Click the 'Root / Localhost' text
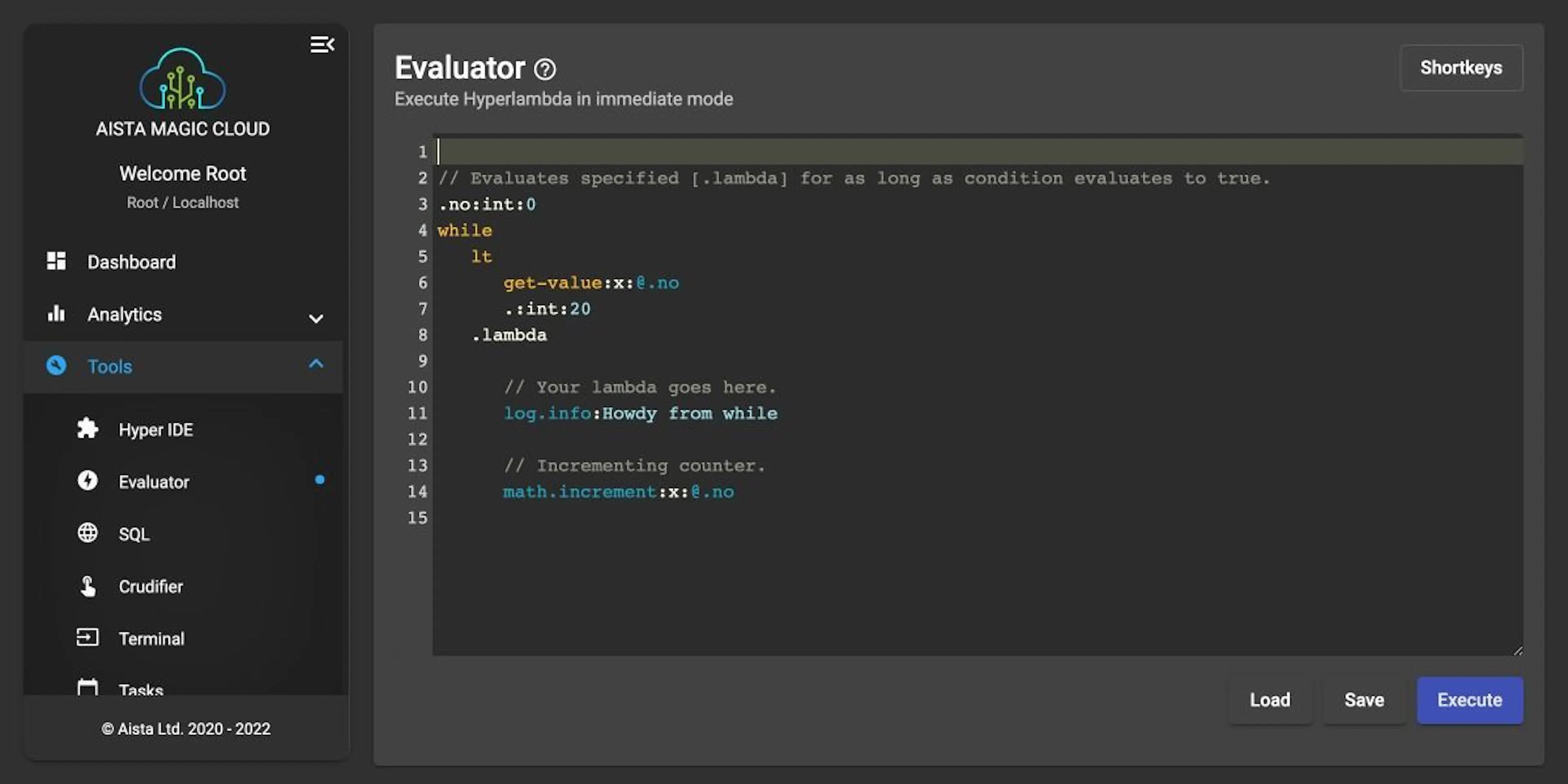This screenshot has height=784, width=1568. [183, 203]
